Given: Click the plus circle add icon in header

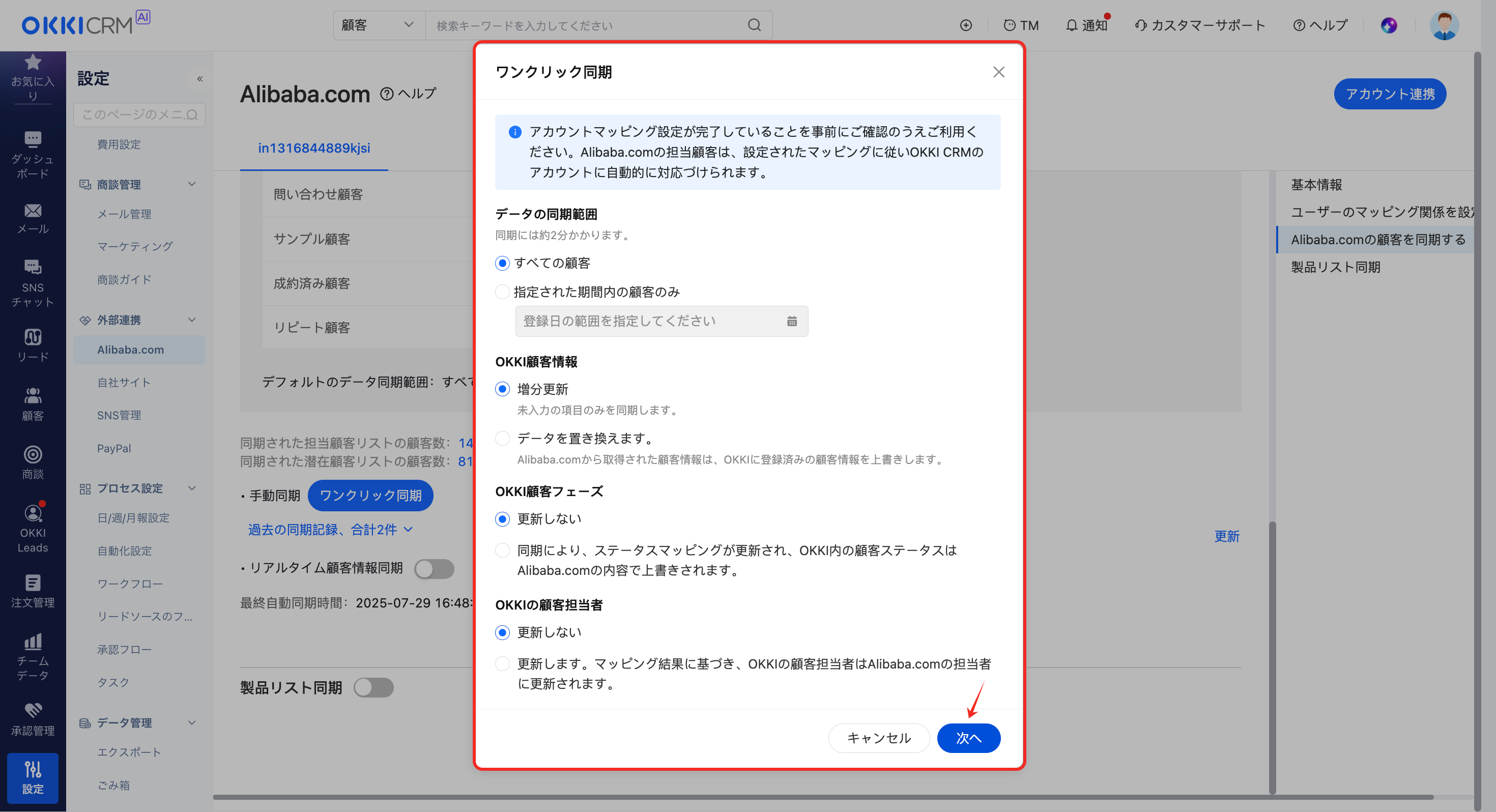Looking at the screenshot, I should (966, 25).
